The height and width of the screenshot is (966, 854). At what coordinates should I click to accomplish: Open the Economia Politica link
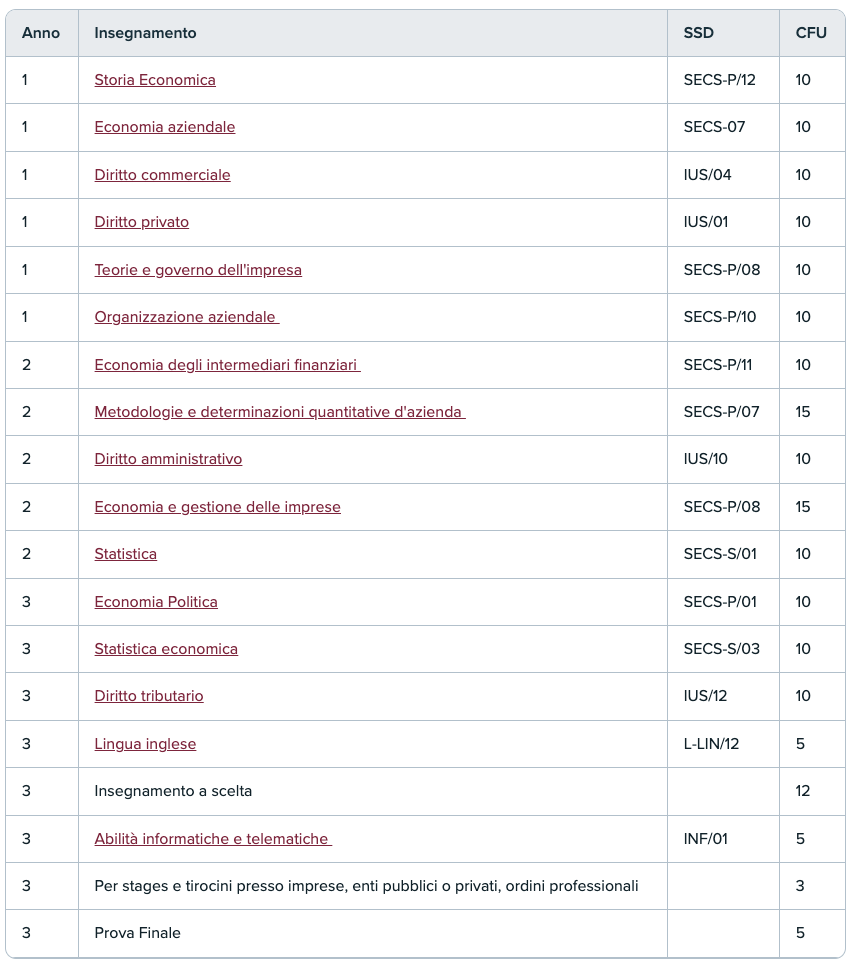[156, 602]
